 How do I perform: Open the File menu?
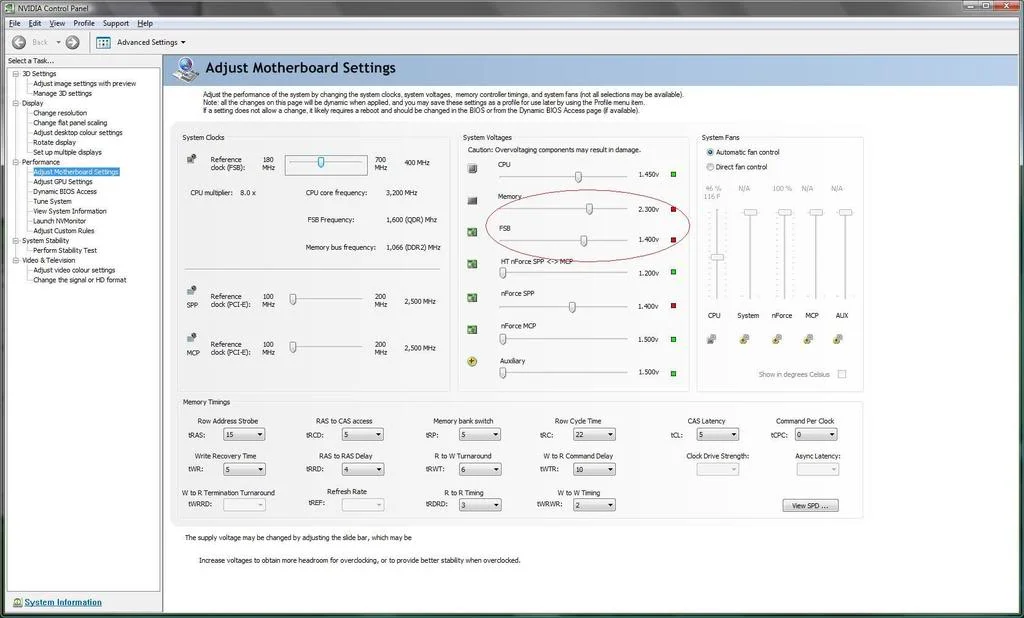(x=14, y=24)
